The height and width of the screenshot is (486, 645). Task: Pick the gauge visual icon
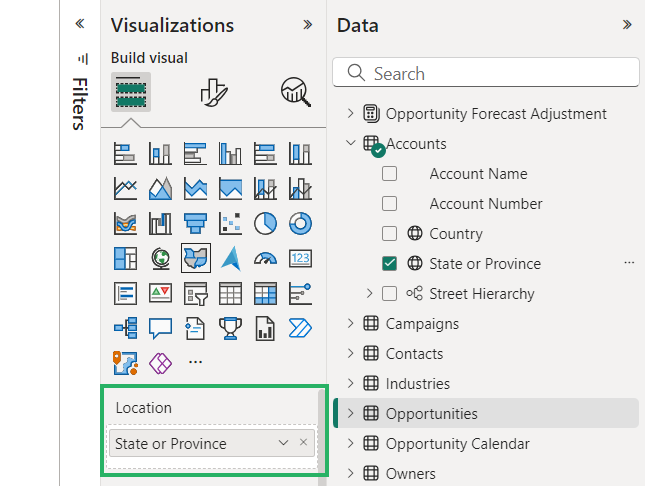click(265, 258)
